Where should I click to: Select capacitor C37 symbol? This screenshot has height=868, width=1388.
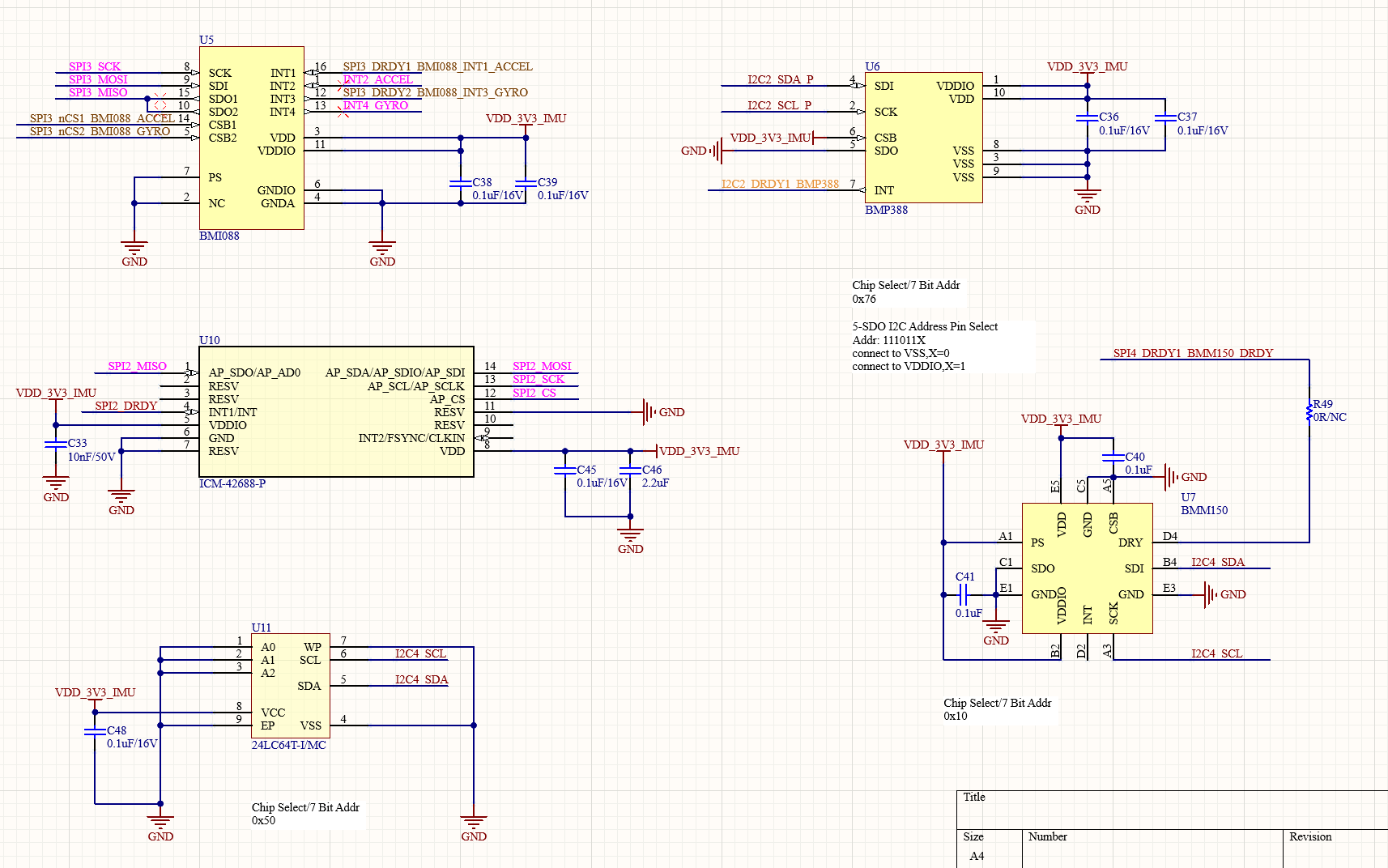point(1165,118)
